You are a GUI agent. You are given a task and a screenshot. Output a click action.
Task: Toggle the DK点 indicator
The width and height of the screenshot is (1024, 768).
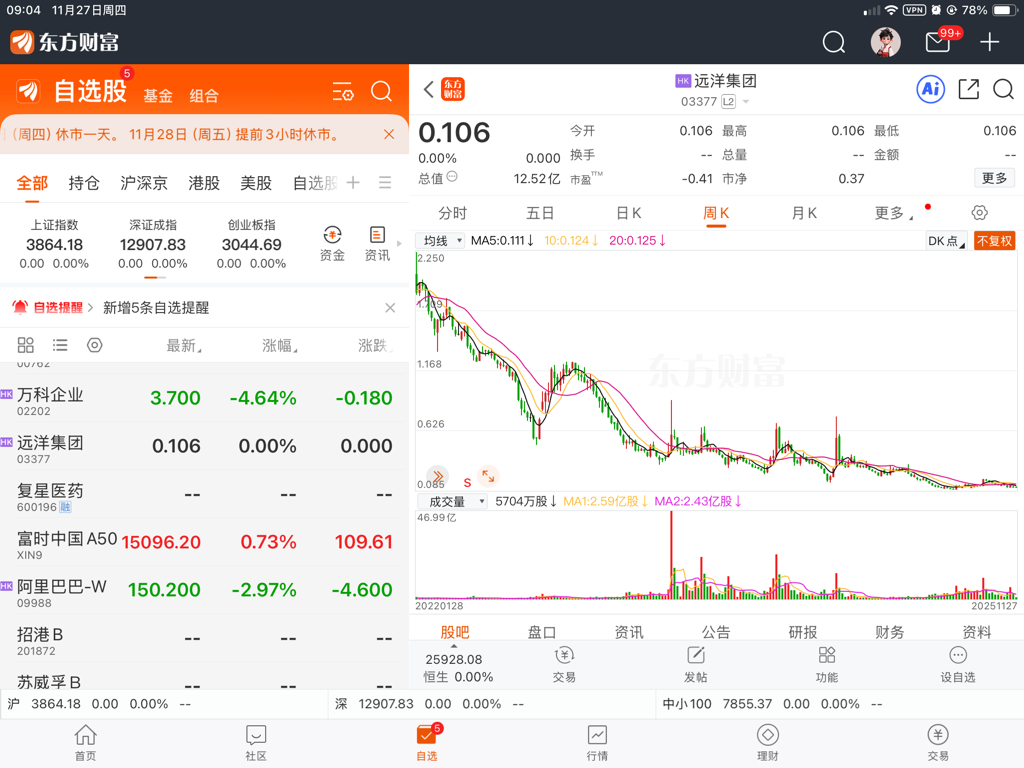pos(946,241)
